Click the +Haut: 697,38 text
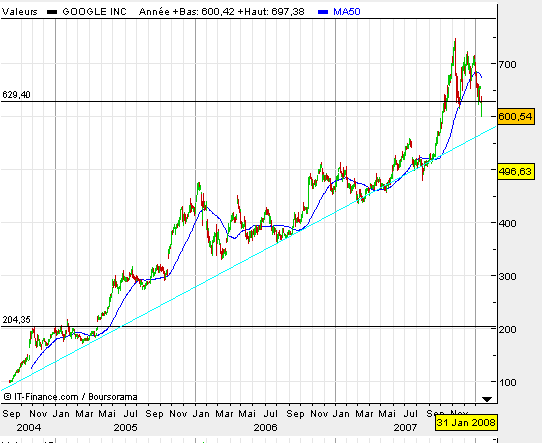Screen dimensions: 547x446 pos(271,12)
